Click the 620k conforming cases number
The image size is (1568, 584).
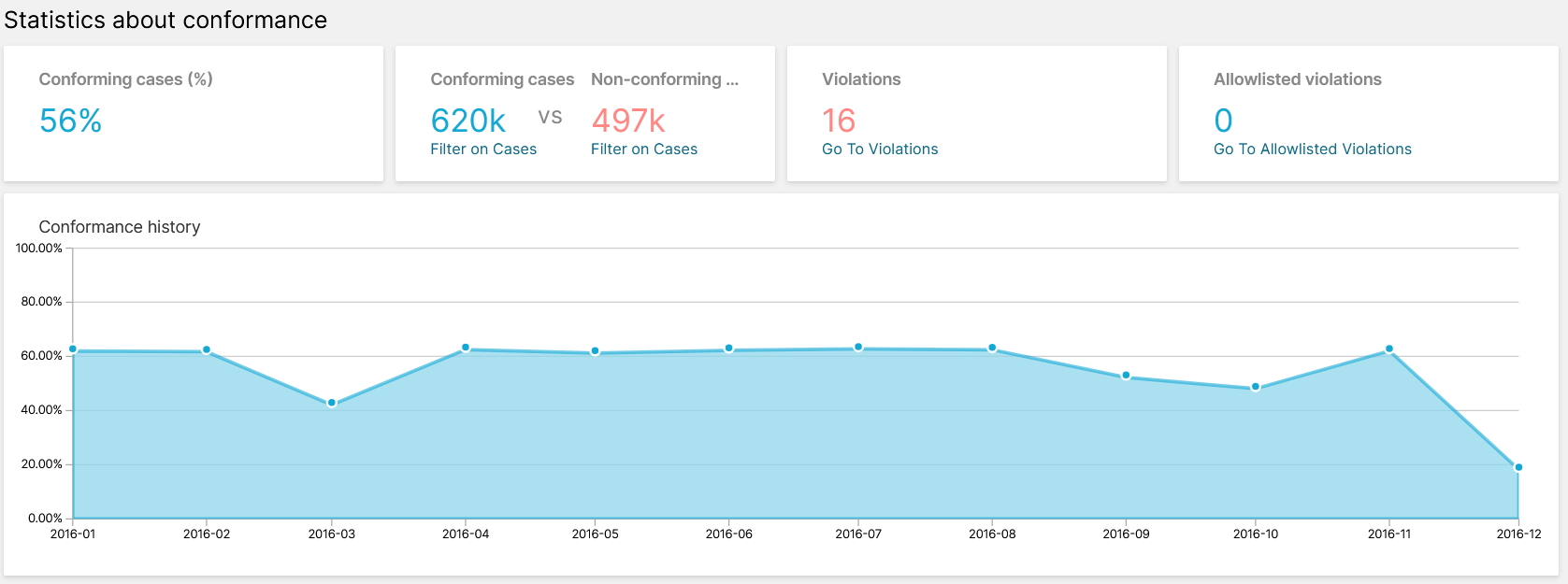pos(468,121)
